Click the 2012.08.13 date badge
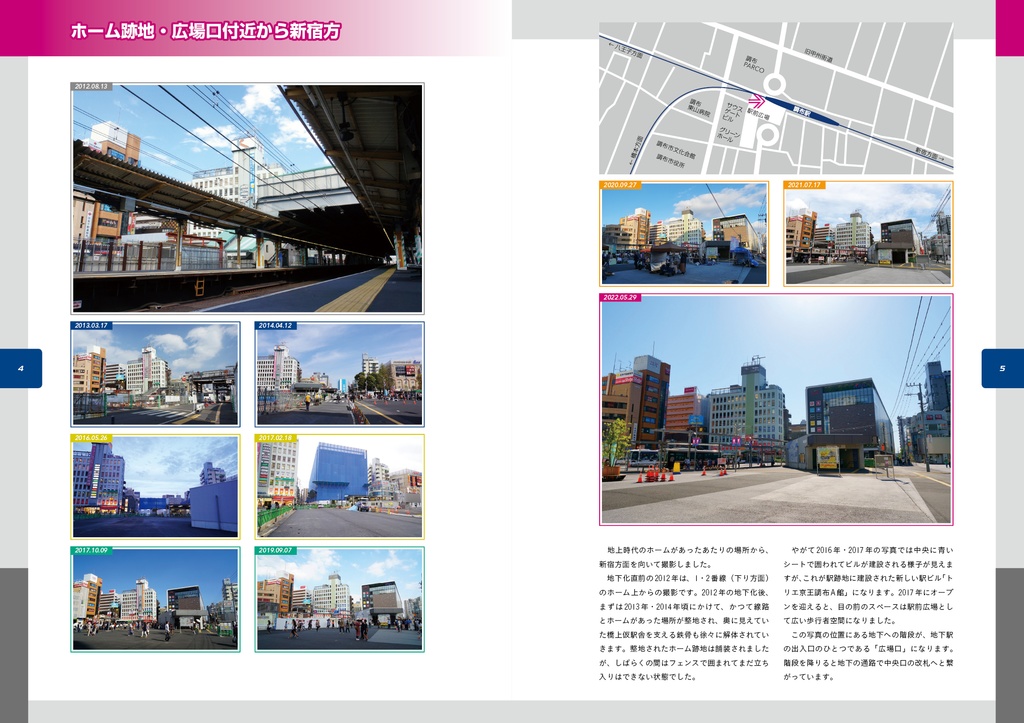1024x723 pixels. coord(91,87)
